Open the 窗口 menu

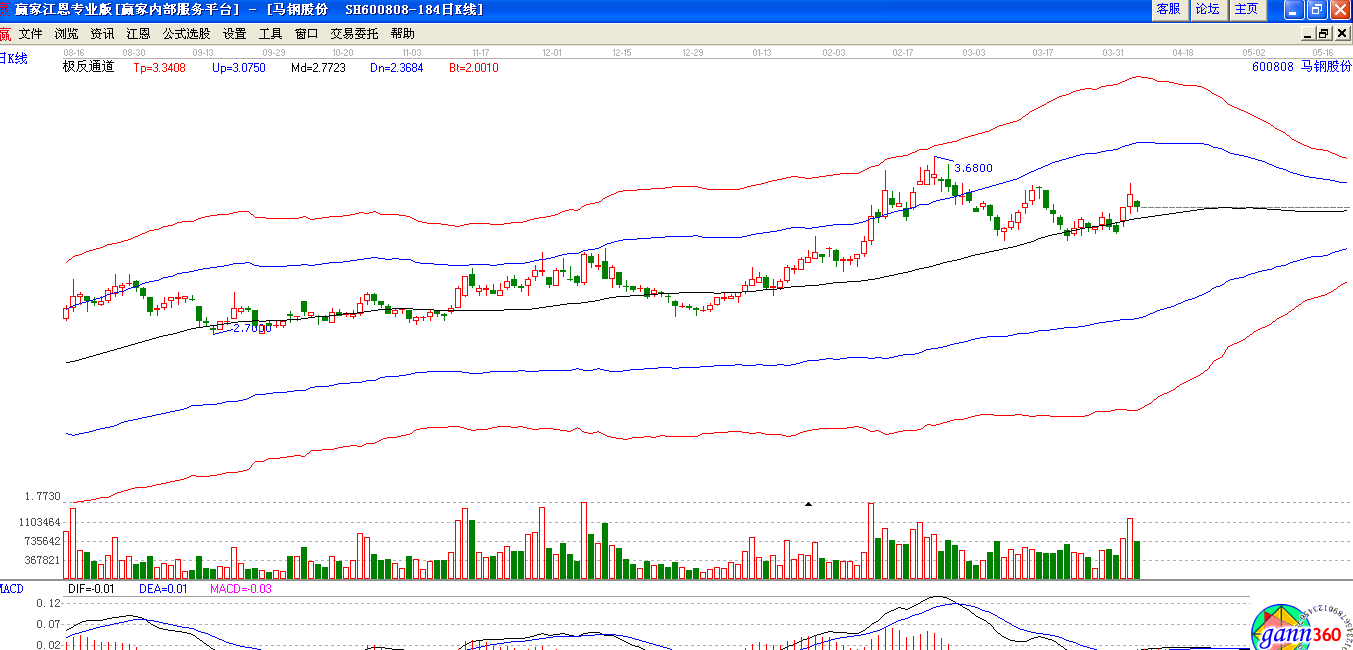[x=306, y=33]
